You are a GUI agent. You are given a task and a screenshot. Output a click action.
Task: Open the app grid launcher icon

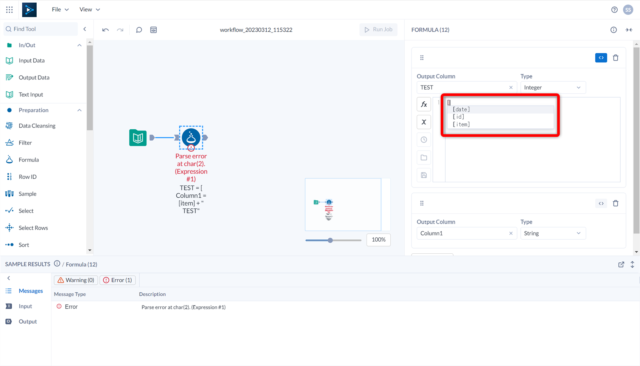click(9, 9)
